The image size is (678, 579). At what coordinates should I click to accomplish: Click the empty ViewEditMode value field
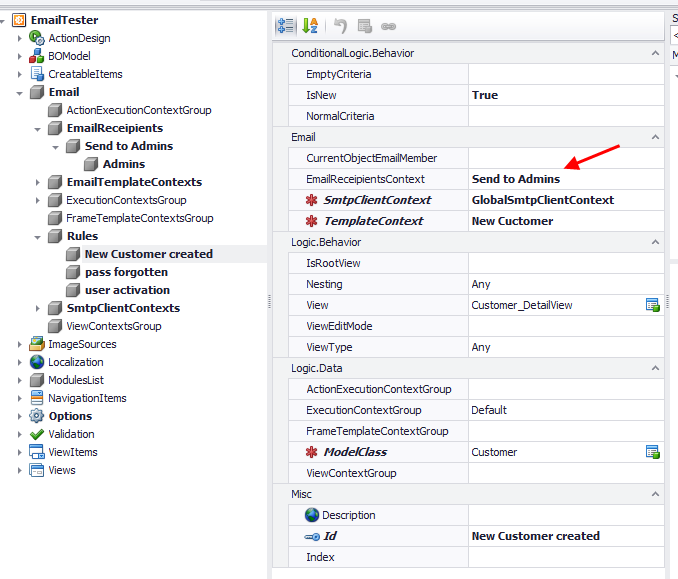pyautogui.click(x=566, y=326)
